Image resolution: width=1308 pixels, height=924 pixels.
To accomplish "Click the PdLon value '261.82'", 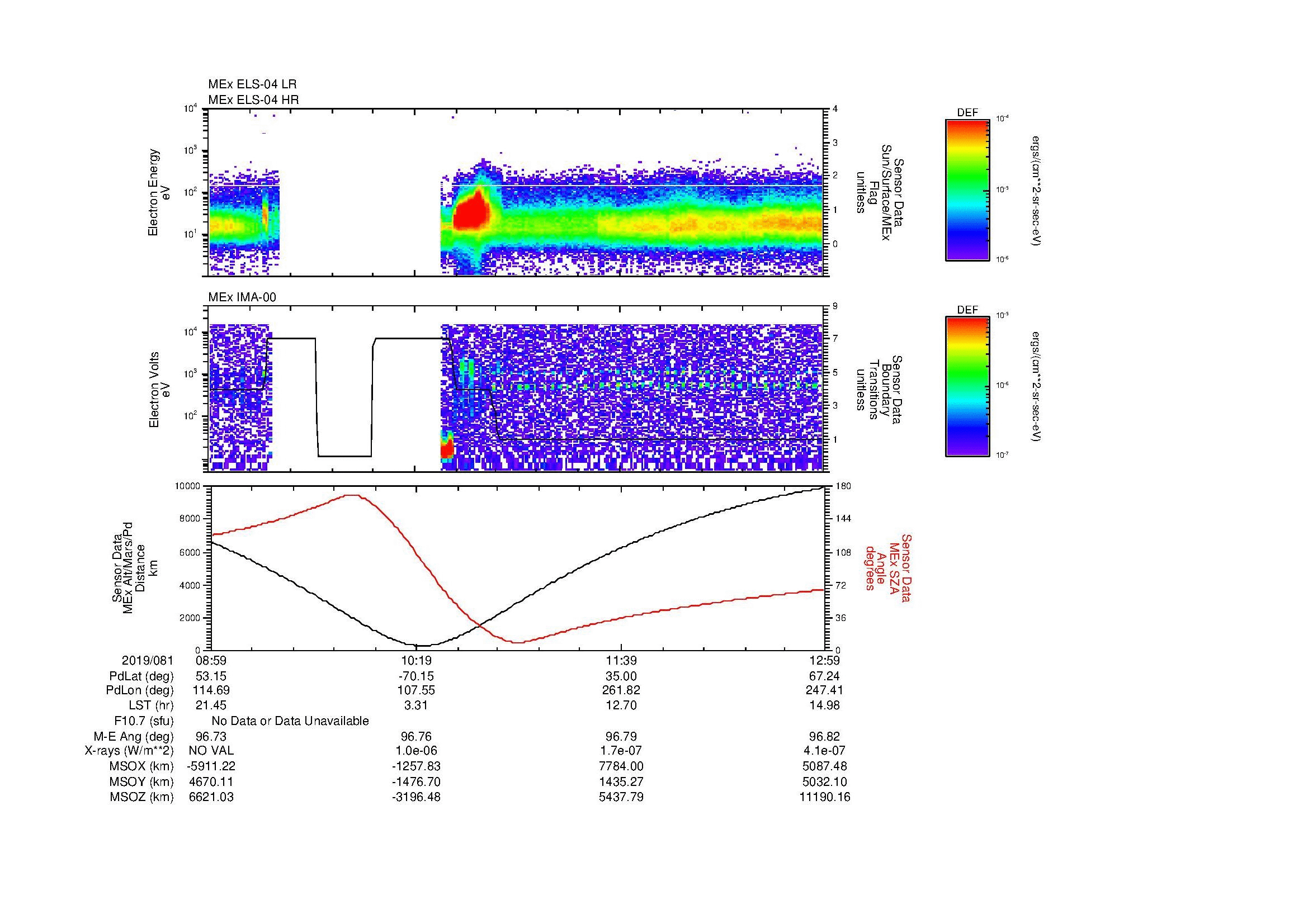I will pos(621,690).
